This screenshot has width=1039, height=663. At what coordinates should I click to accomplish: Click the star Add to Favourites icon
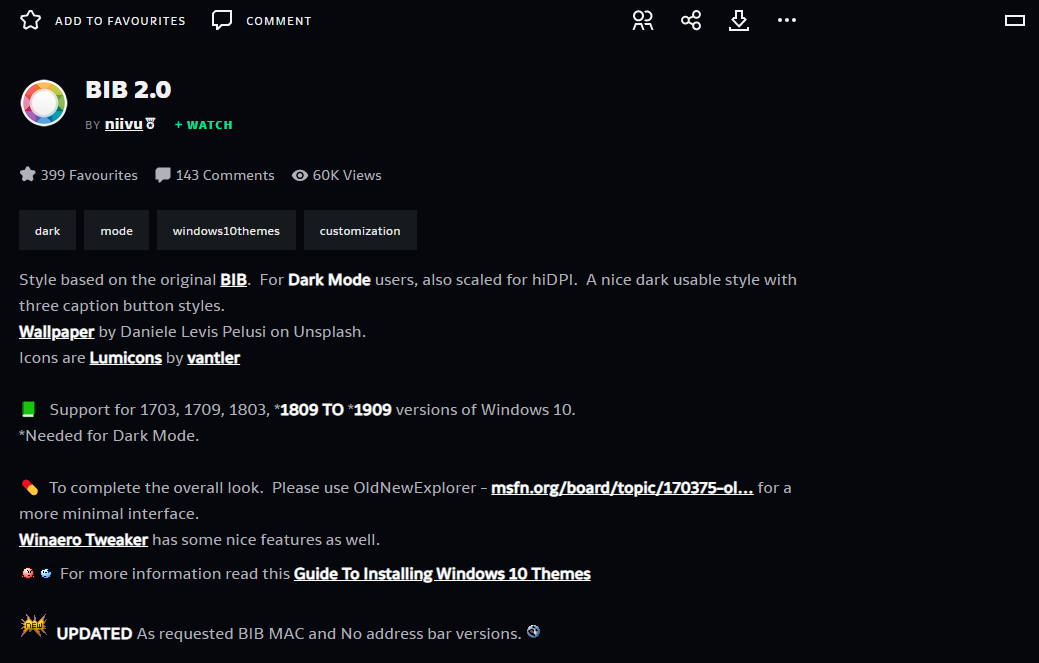click(30, 21)
